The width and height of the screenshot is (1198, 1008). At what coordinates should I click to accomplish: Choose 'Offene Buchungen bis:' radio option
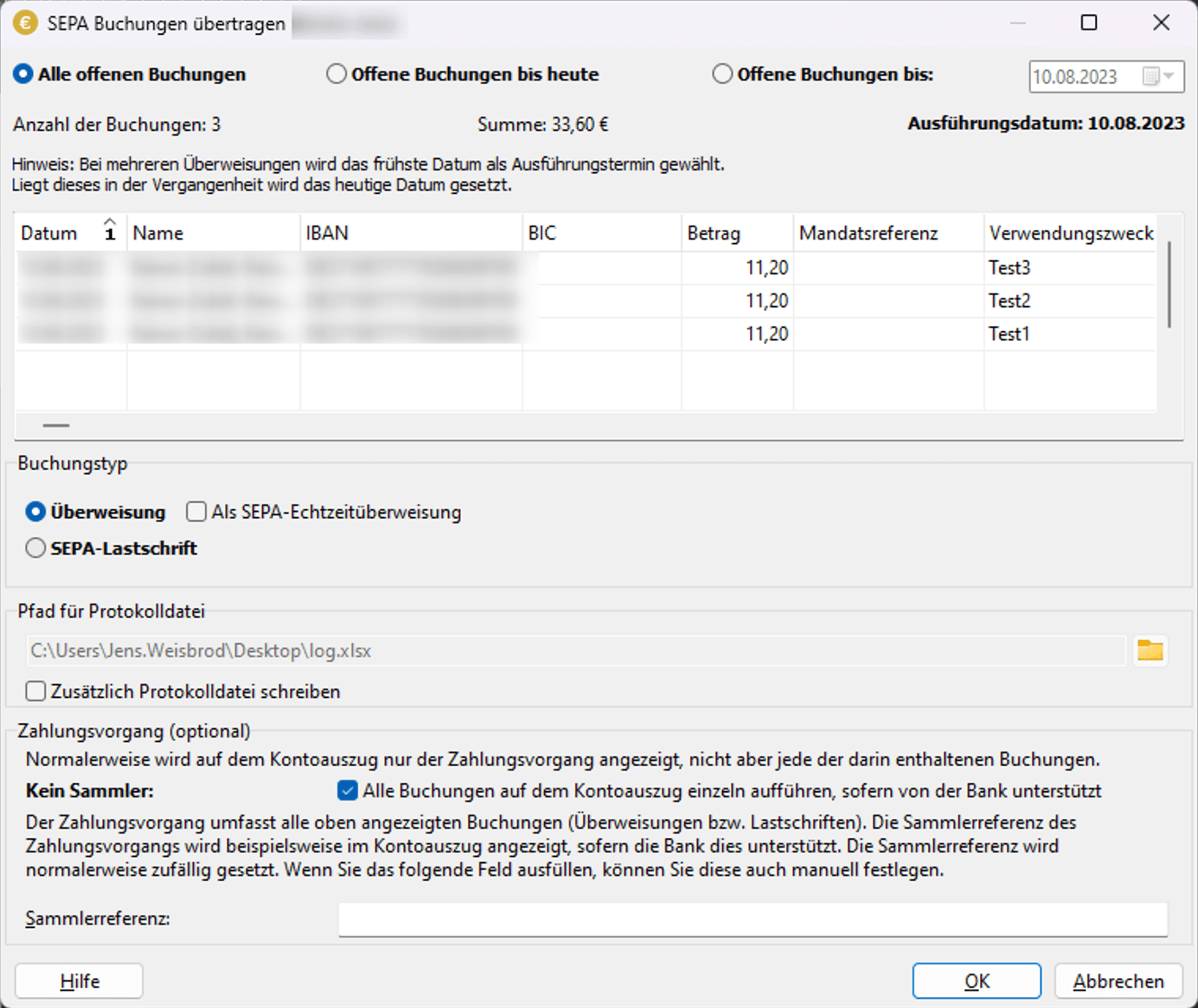tap(722, 74)
